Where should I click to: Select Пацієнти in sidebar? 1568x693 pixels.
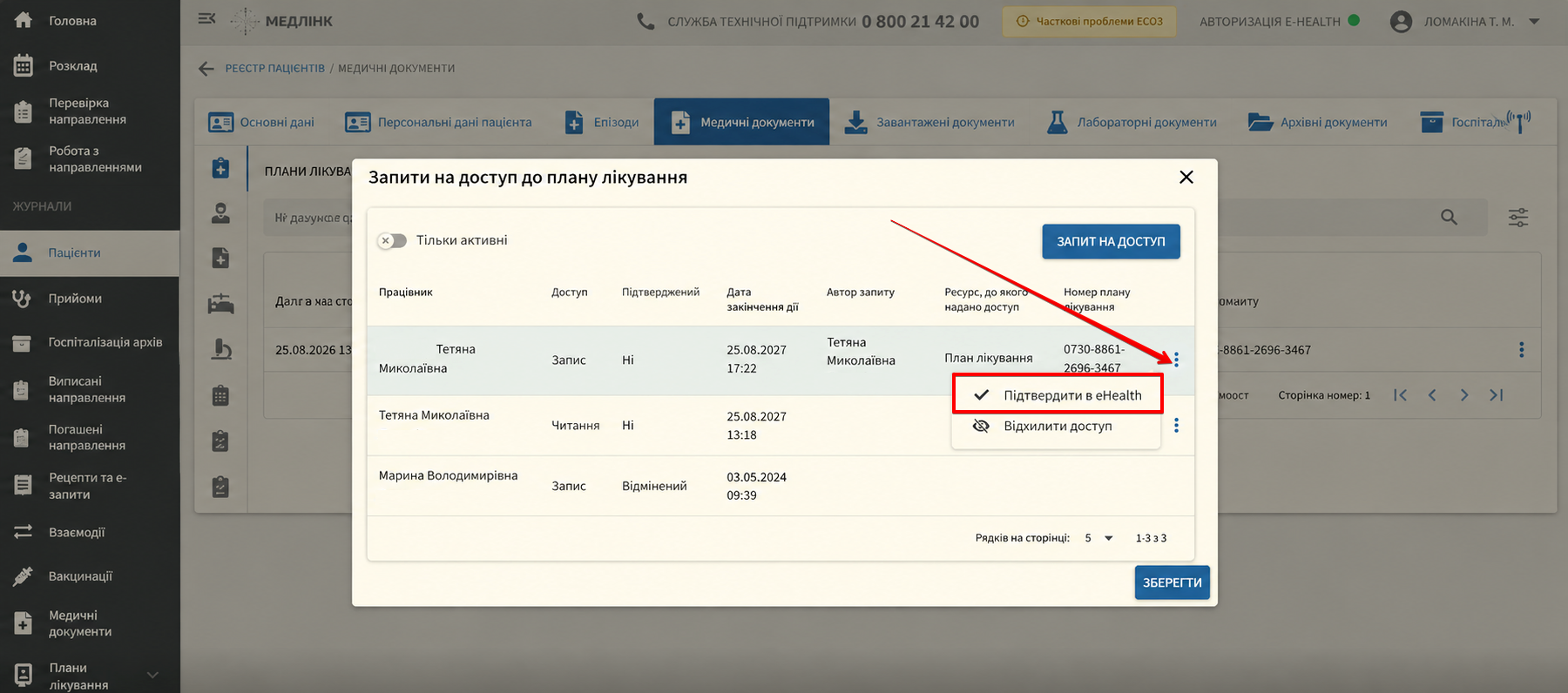90,253
